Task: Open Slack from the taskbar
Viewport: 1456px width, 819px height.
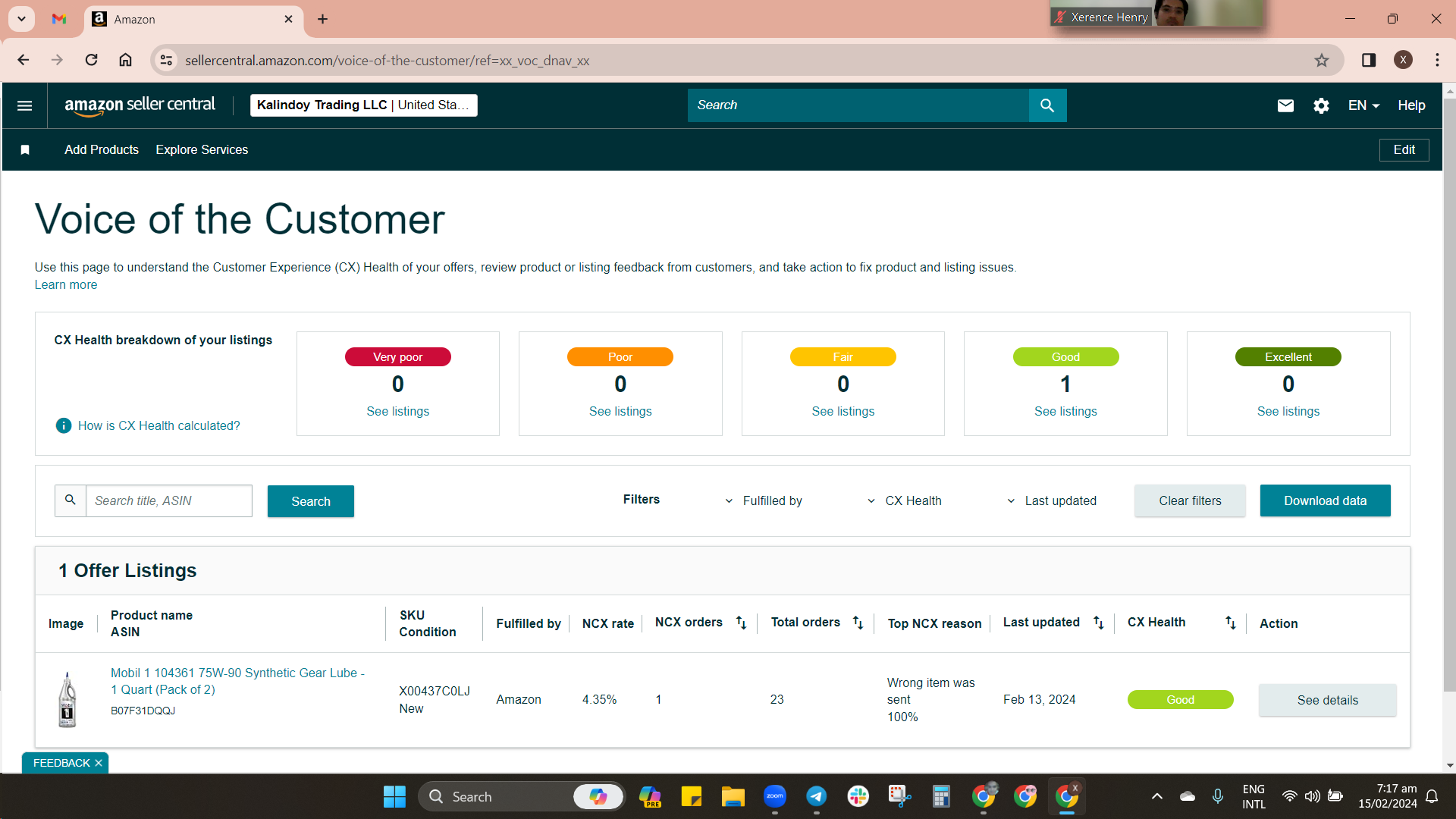Action: pos(858,796)
